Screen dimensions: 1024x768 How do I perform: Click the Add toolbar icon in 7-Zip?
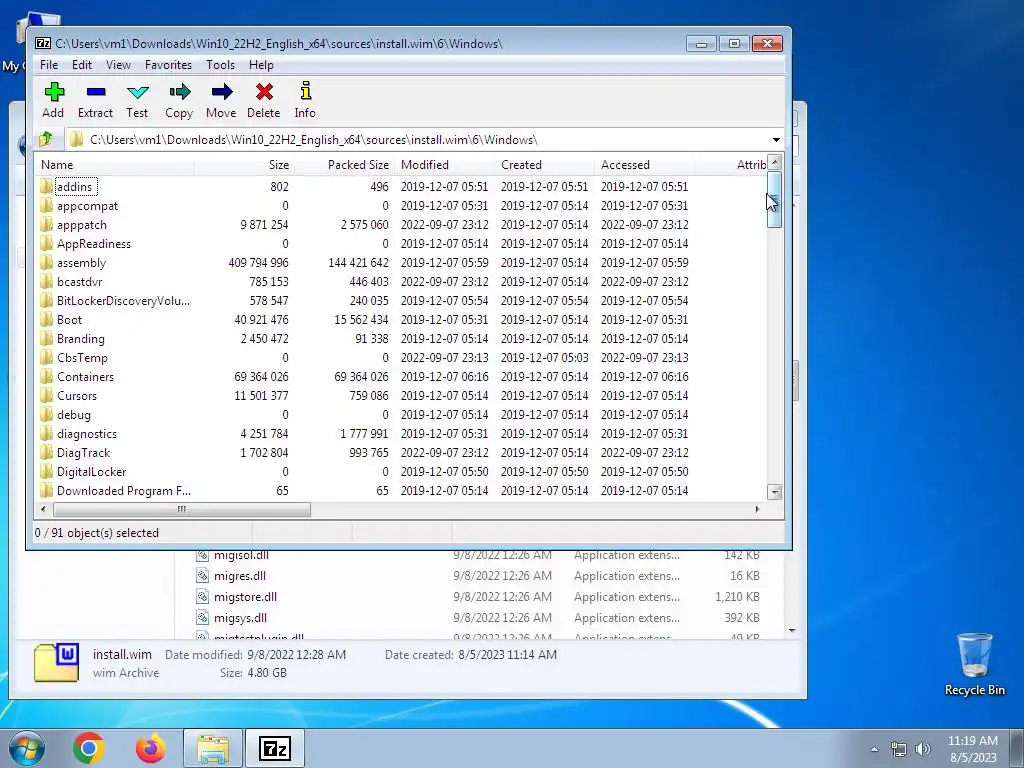(x=54, y=92)
